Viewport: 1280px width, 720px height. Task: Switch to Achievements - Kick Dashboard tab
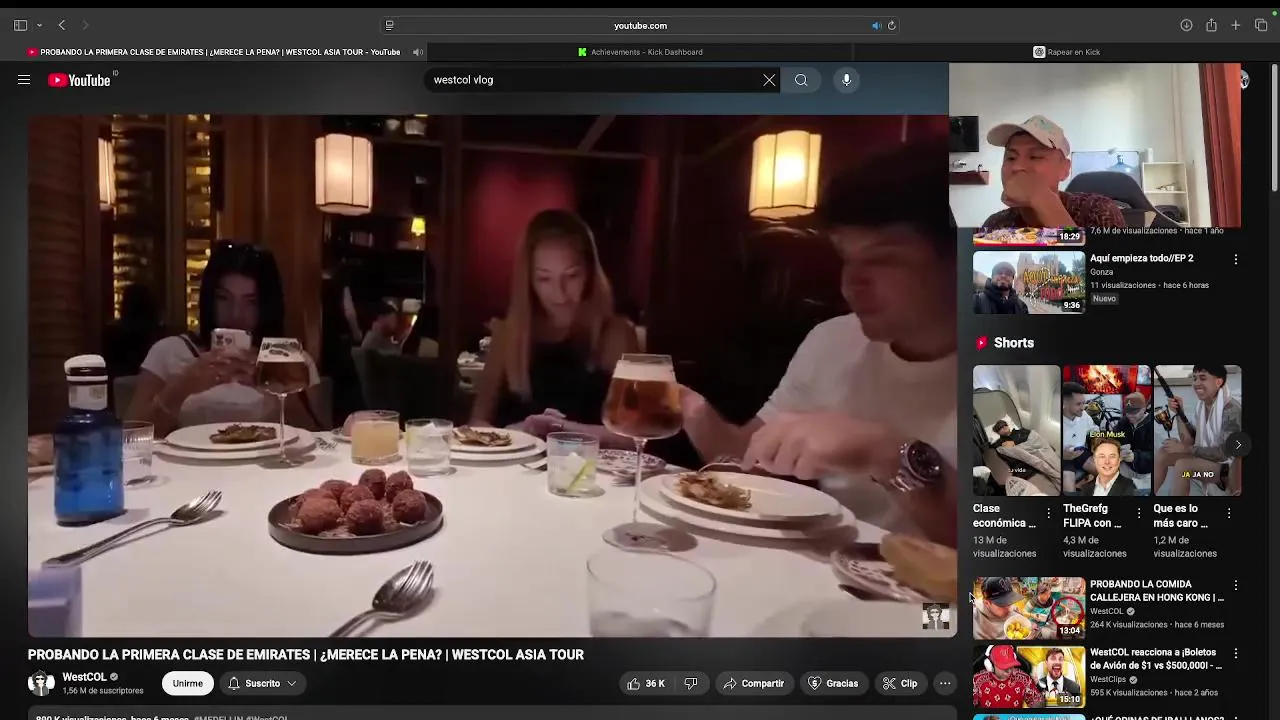click(x=640, y=52)
